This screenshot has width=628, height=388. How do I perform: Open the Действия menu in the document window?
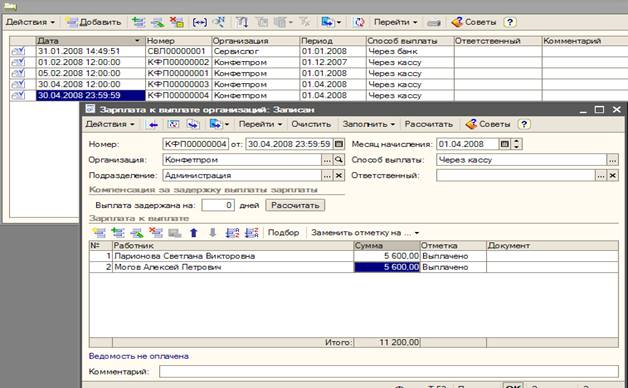coord(110,124)
